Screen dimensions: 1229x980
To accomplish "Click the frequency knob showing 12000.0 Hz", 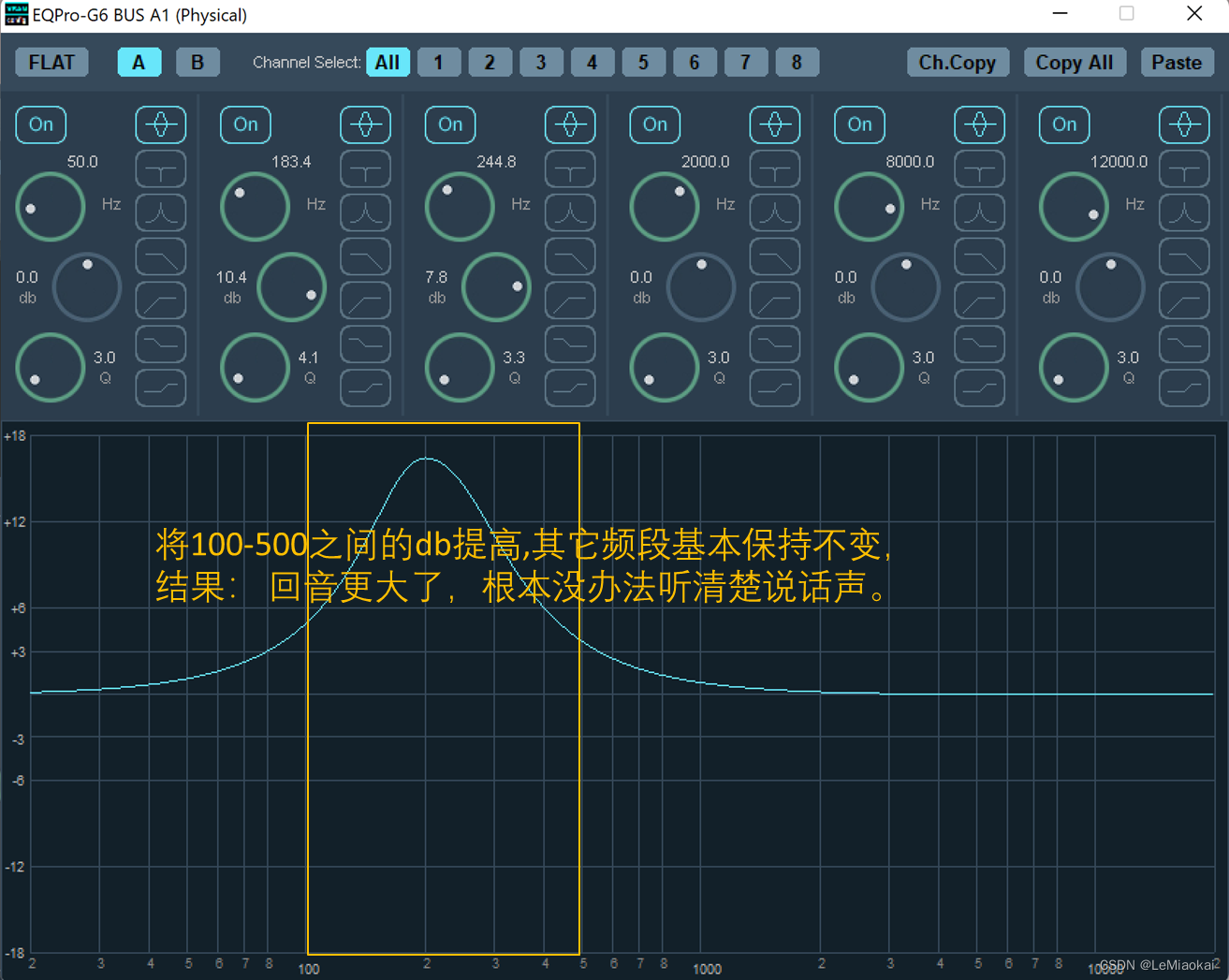I will point(1074,206).
